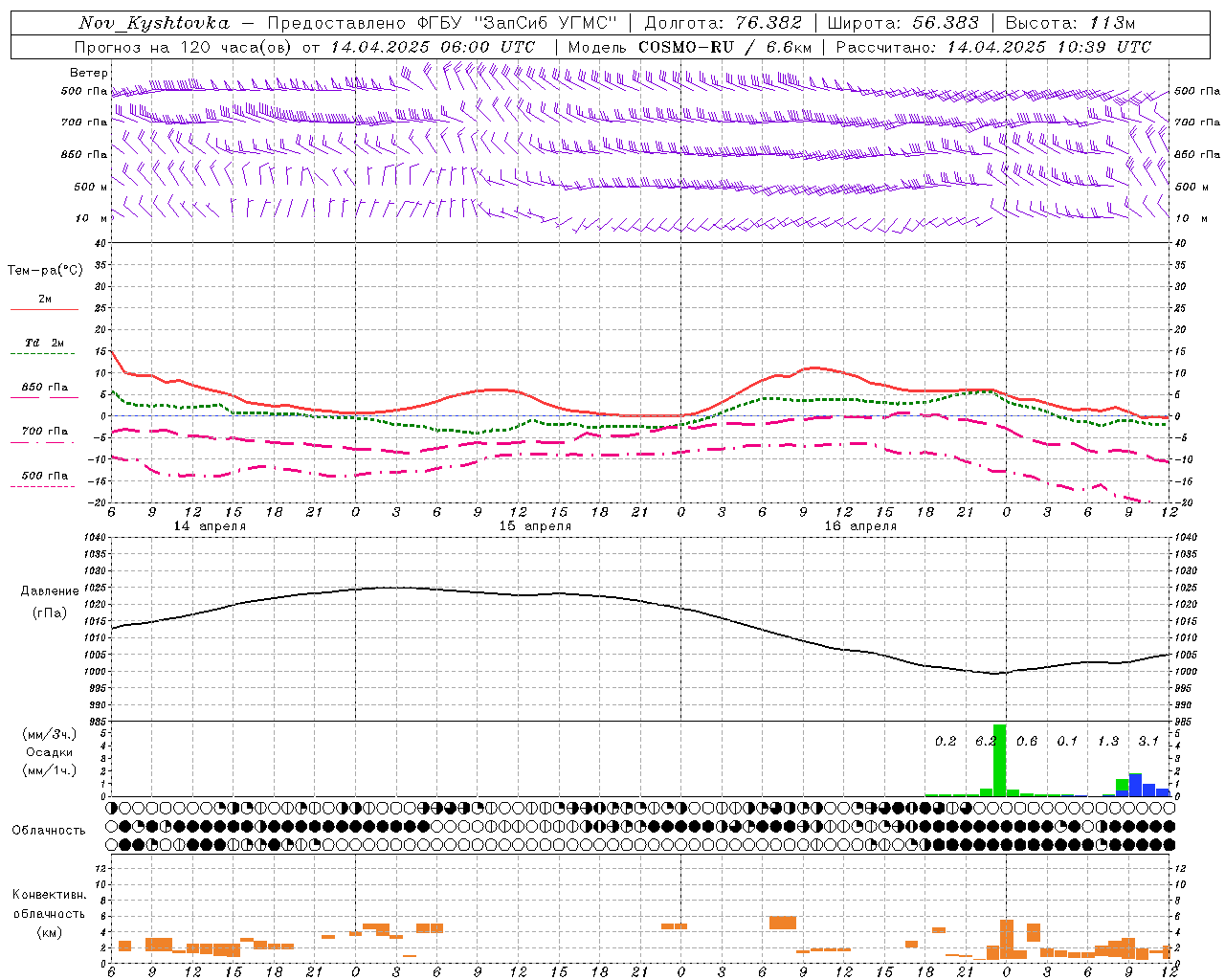
Task: Click the (мм/3ч.) precipitation unit label
Action: tap(49, 734)
